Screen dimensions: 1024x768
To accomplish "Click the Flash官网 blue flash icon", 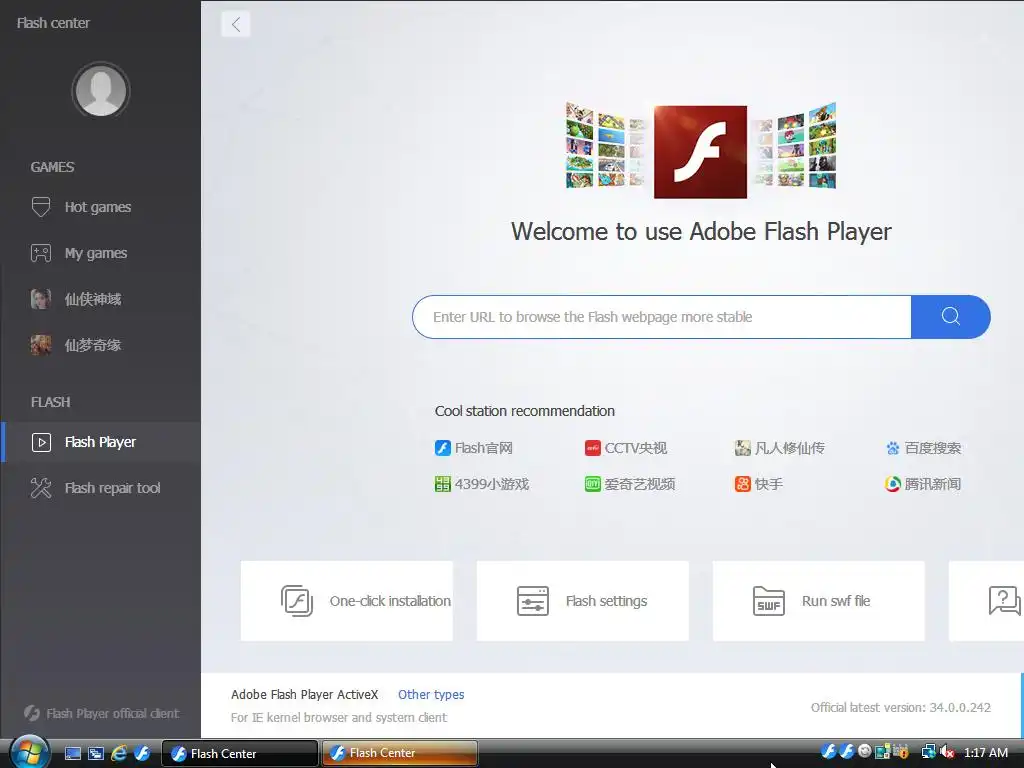I will point(443,448).
